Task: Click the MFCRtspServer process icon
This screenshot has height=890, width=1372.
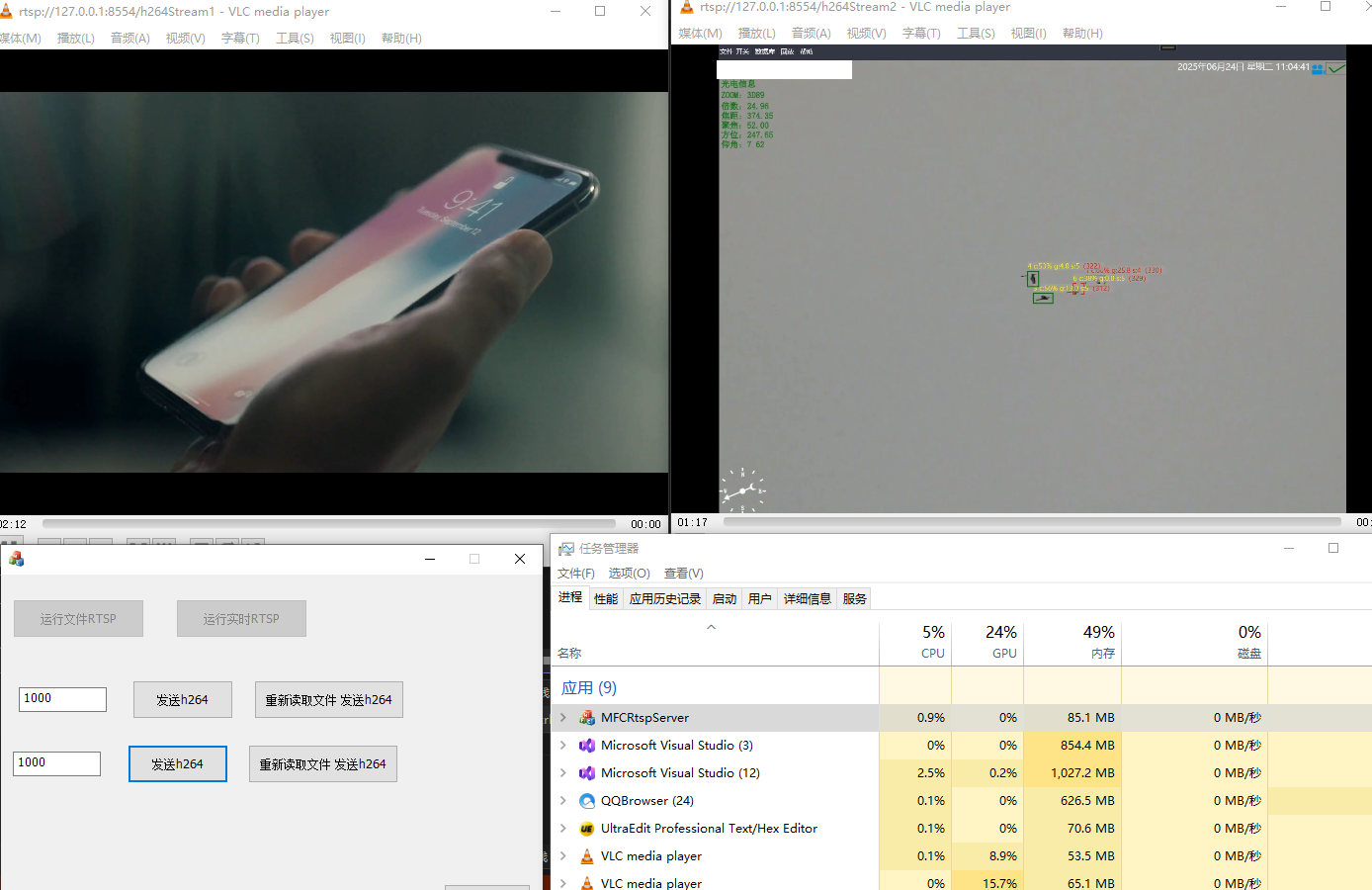Action: pyautogui.click(x=587, y=718)
